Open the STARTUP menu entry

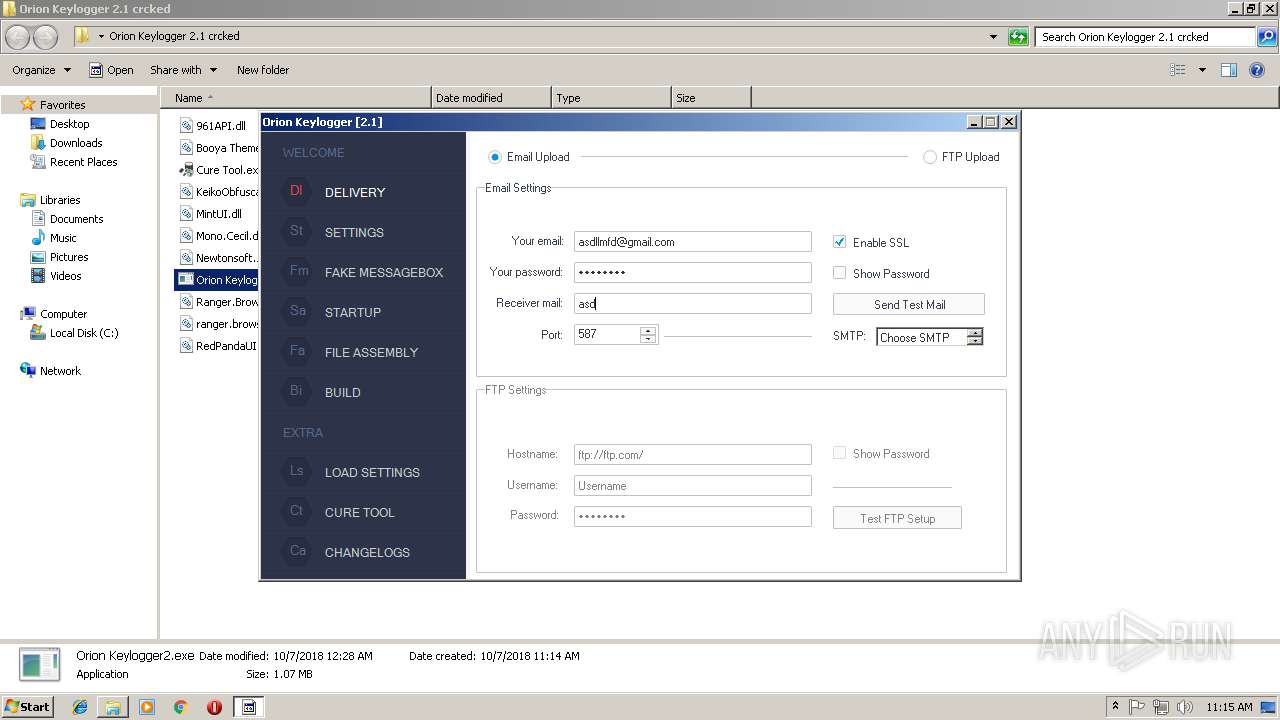(x=353, y=312)
